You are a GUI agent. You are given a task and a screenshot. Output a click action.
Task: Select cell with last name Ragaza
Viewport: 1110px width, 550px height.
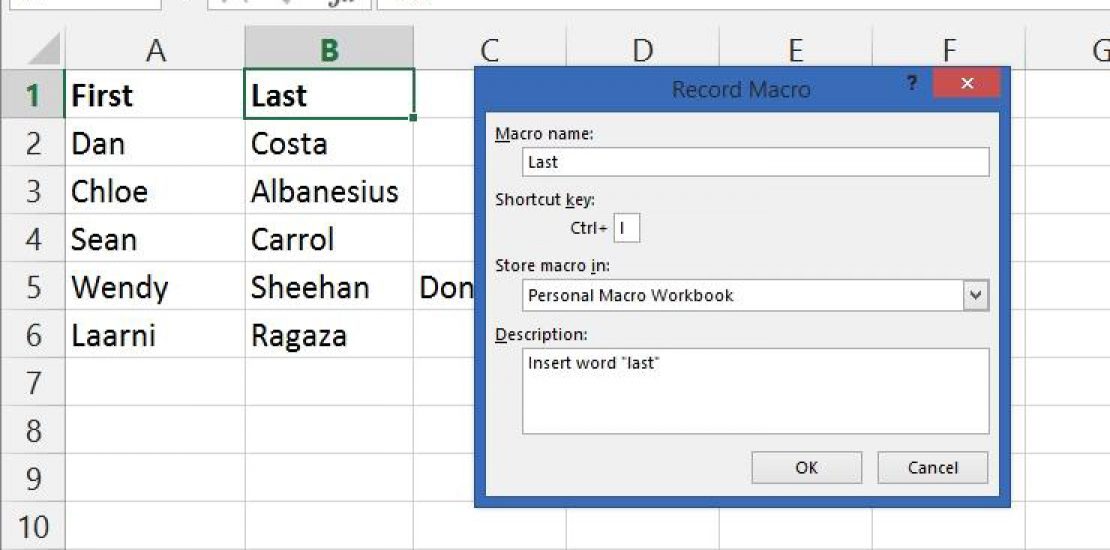[x=299, y=335]
